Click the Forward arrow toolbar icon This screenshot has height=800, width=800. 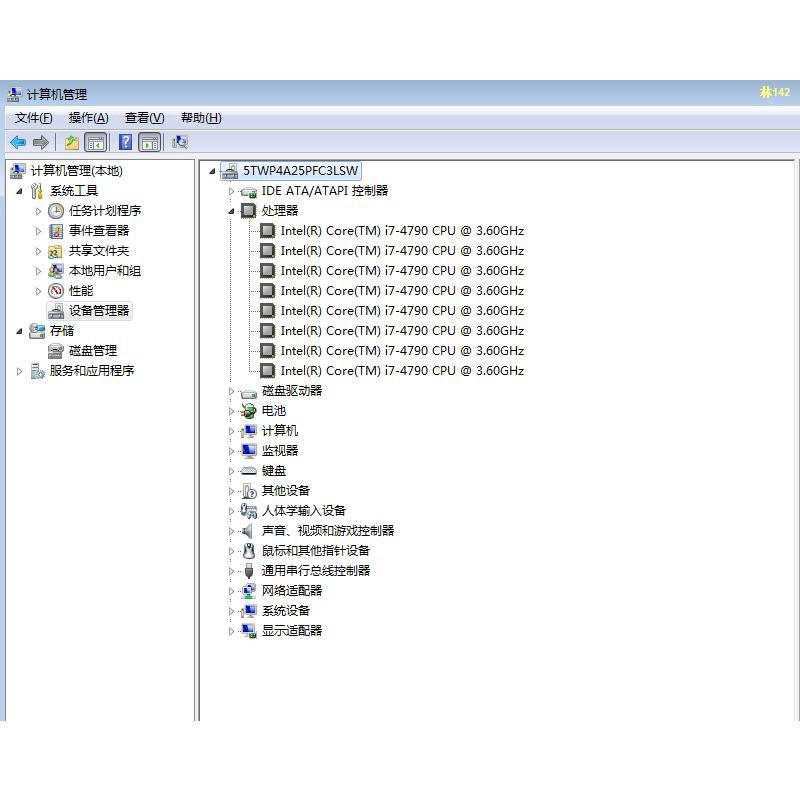tap(41, 142)
